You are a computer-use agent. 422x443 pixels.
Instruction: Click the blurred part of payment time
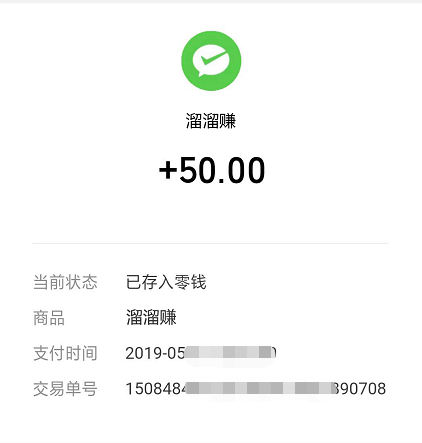[230, 353]
